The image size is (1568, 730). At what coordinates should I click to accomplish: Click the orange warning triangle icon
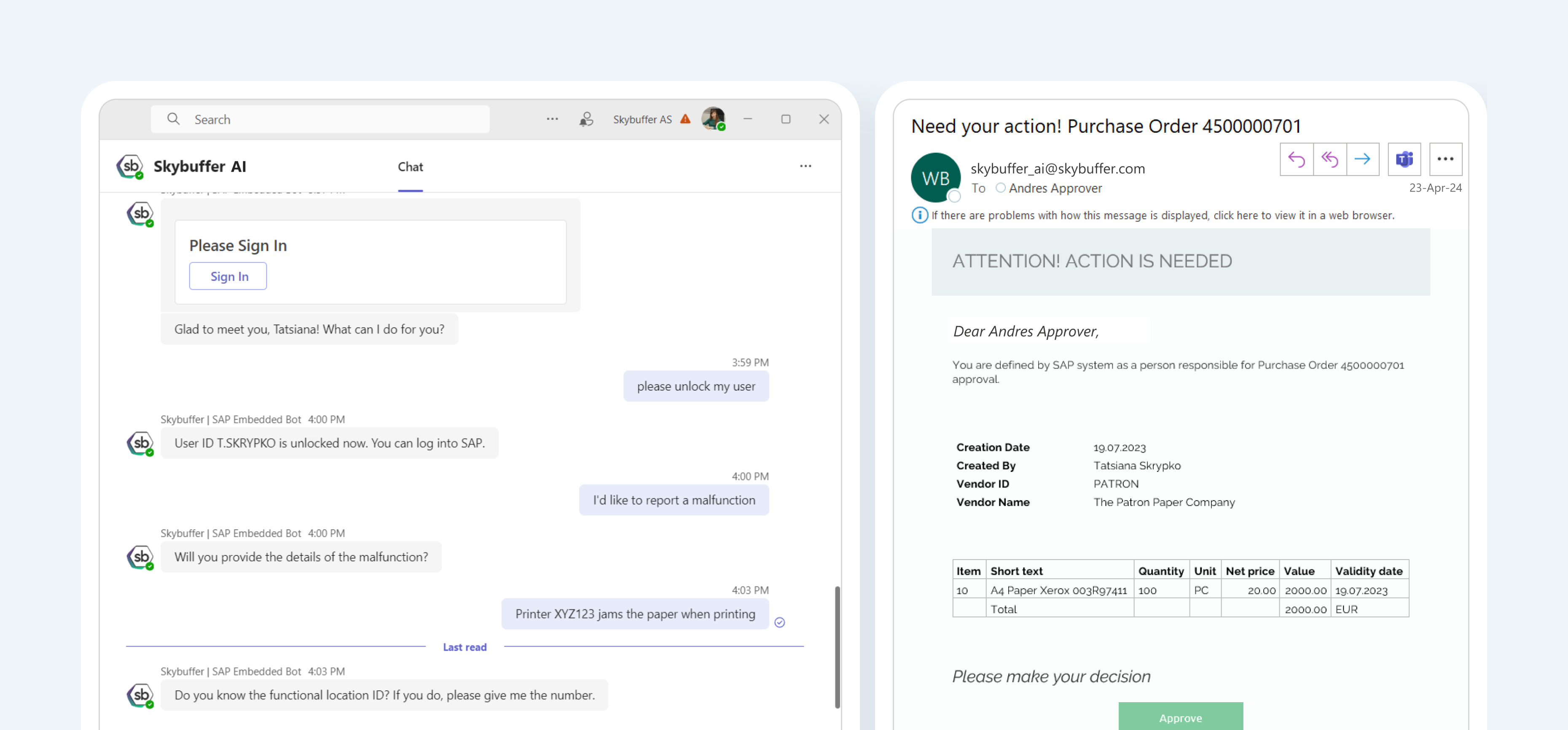[x=685, y=119]
